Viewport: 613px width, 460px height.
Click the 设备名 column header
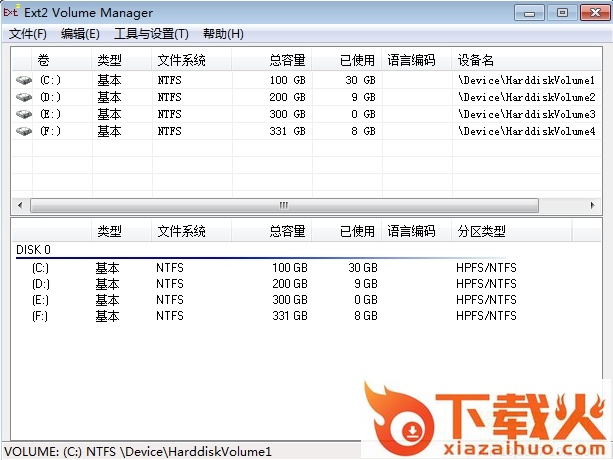(476, 60)
